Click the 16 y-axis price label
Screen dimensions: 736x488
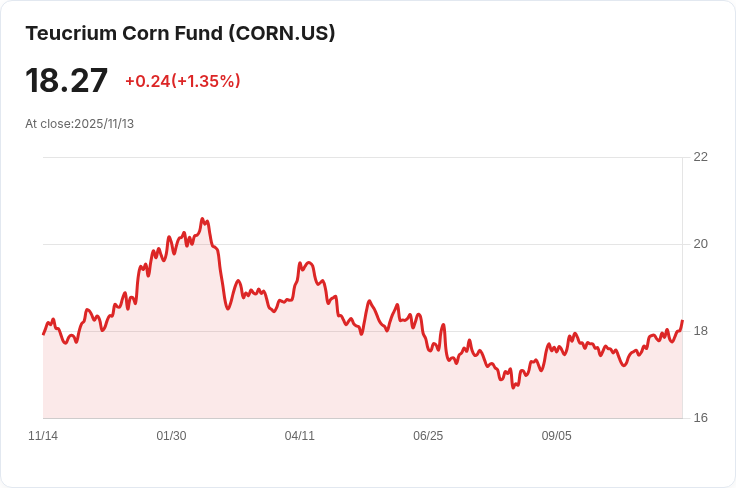[x=700, y=418]
